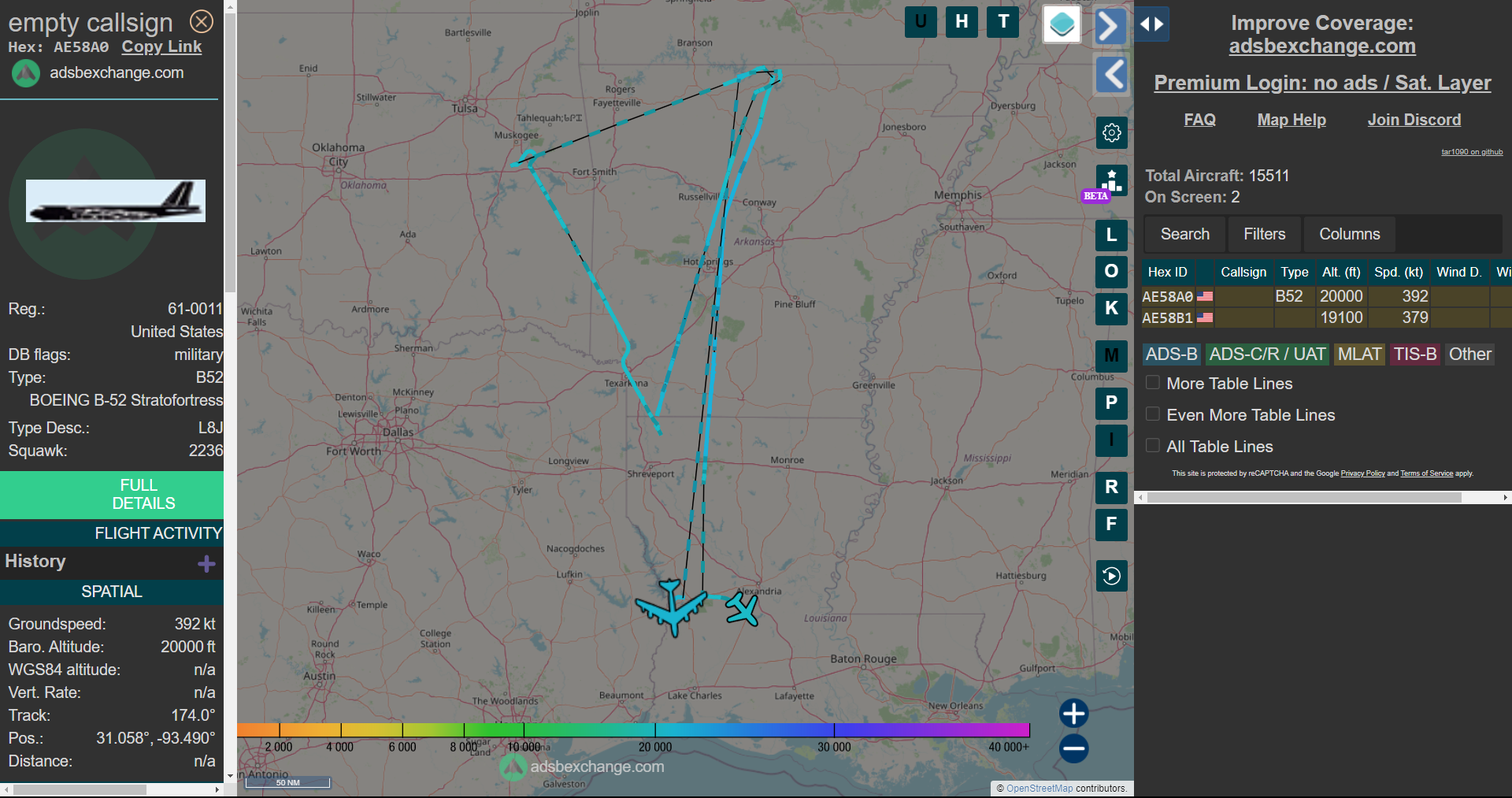Open the map layers selector
Screen dimensions: 1512x798
pos(1062,24)
